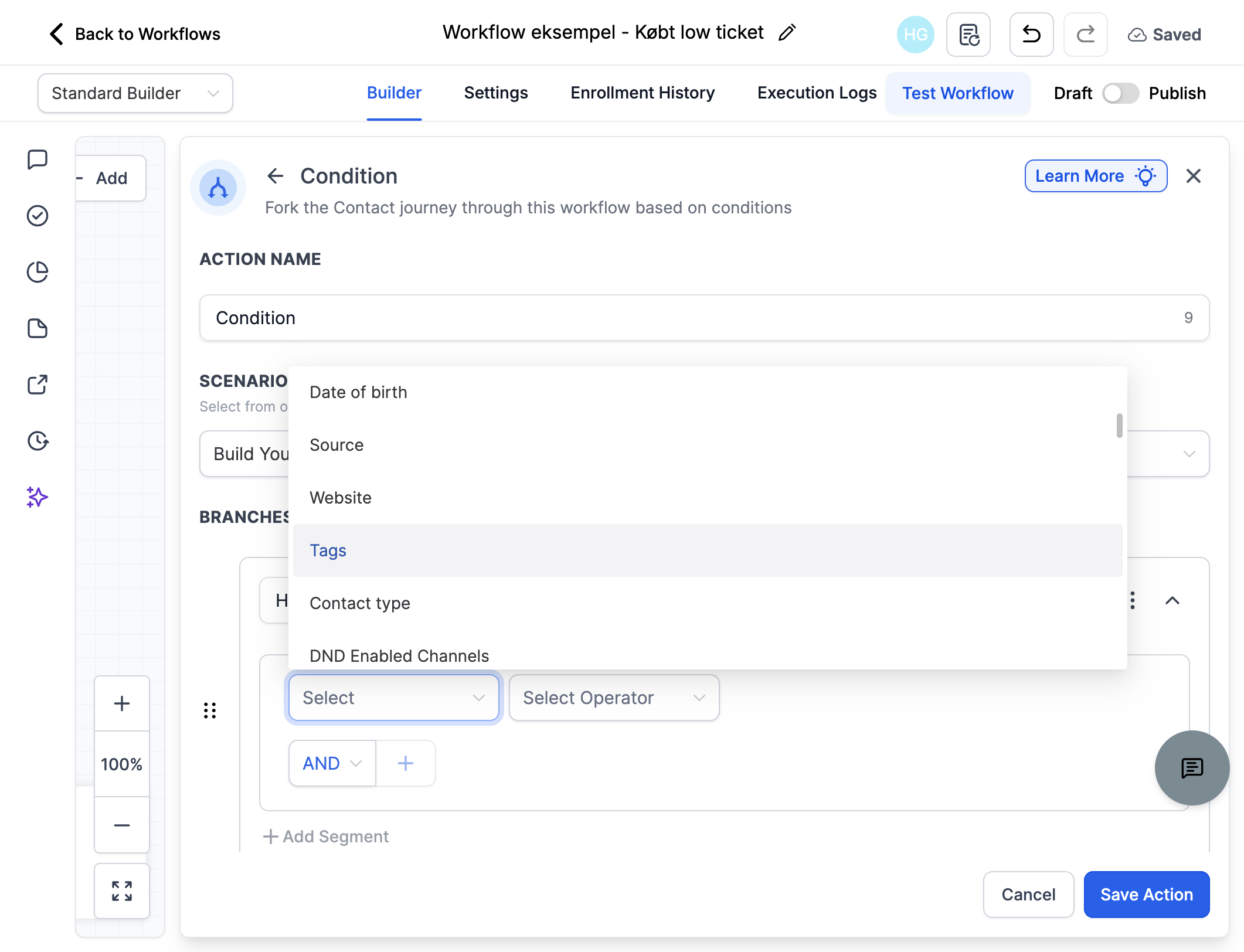Click Save Action button
This screenshot has width=1244, height=952.
1146,895
